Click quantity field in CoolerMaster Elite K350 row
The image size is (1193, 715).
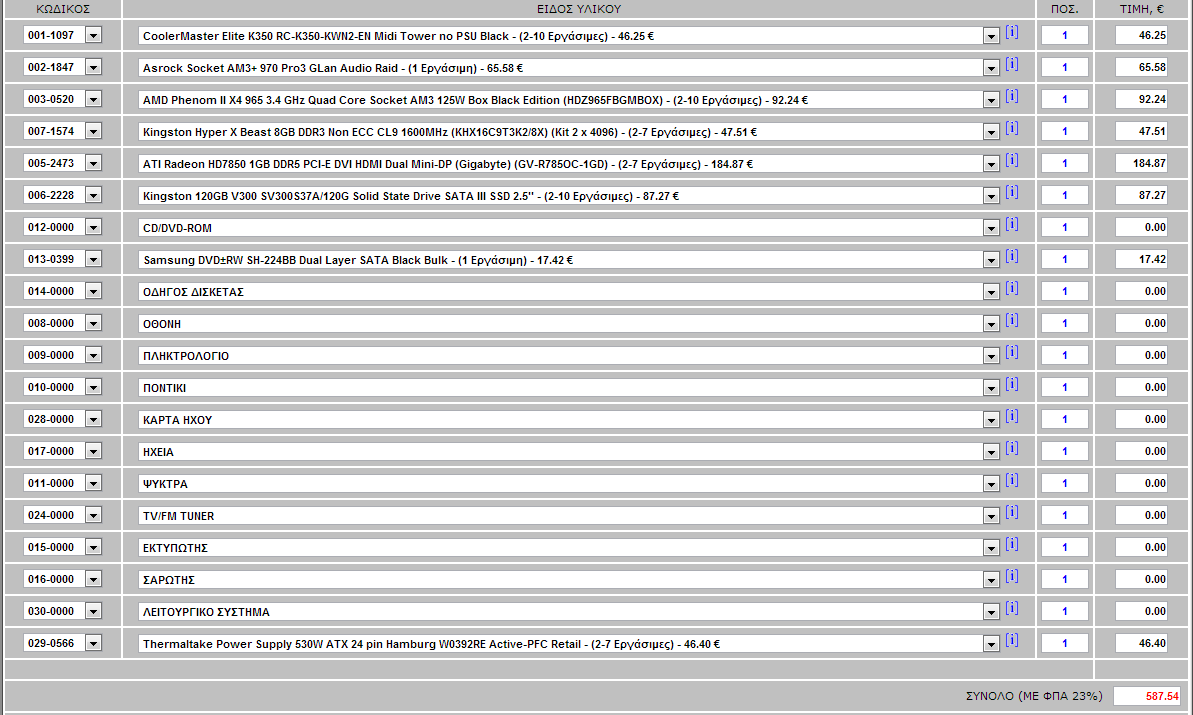click(1064, 35)
